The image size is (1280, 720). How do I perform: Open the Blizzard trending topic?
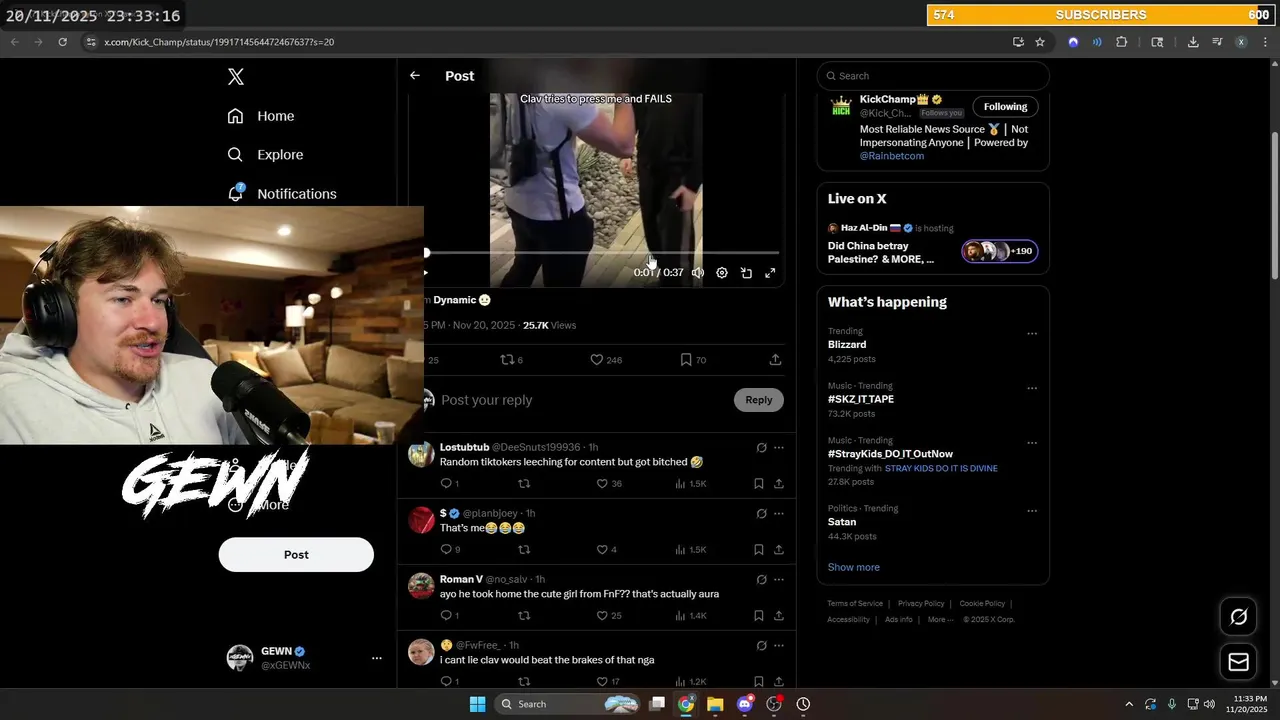click(x=847, y=345)
